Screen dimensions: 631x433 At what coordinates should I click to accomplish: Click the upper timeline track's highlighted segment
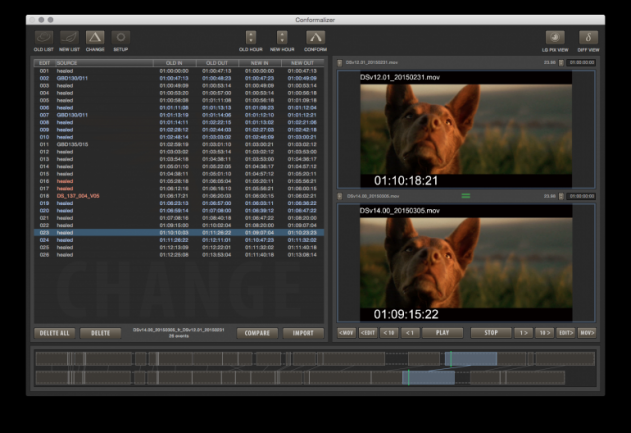click(x=471, y=358)
